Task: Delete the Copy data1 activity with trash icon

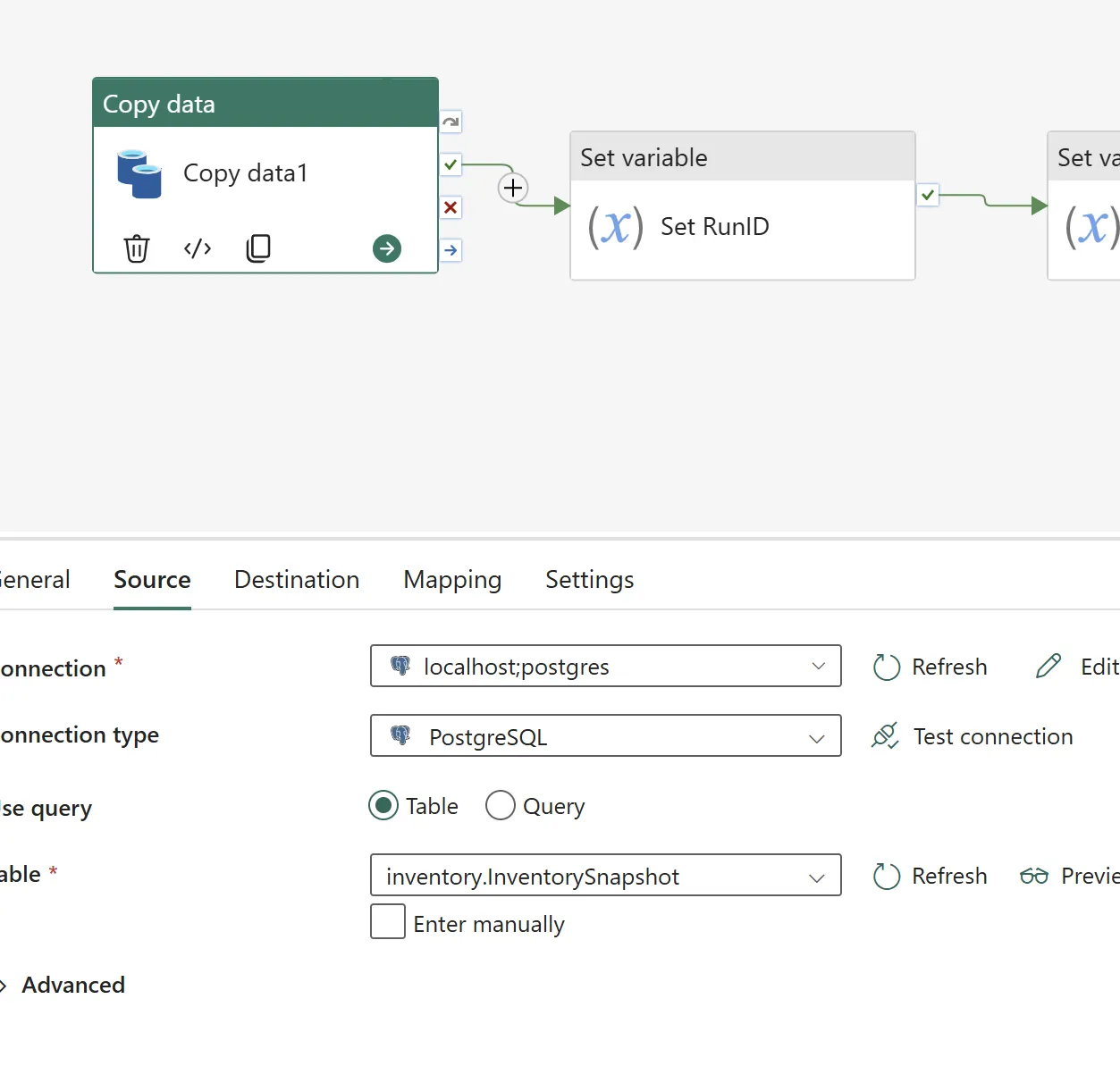Action: (x=137, y=248)
